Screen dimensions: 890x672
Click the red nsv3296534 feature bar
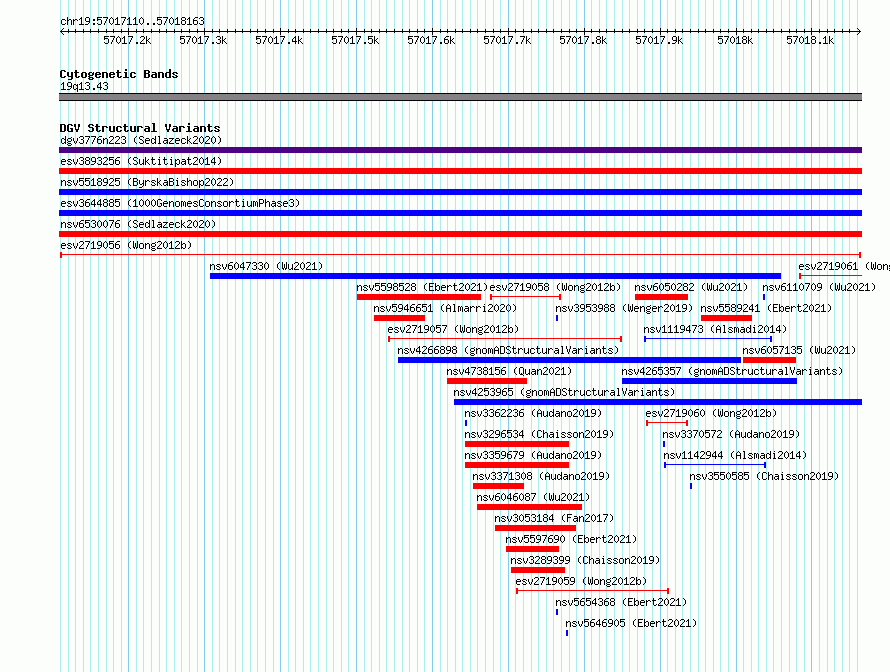(x=517, y=444)
